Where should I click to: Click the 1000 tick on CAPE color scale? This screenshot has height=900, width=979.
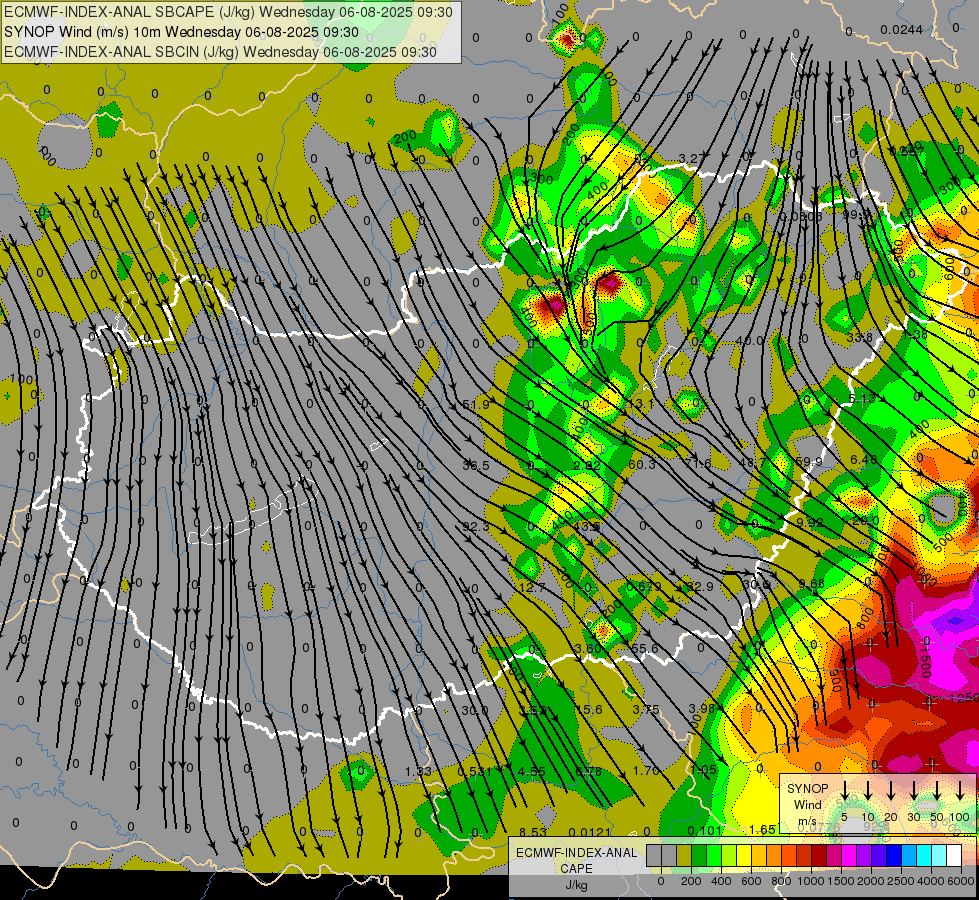coord(811,881)
